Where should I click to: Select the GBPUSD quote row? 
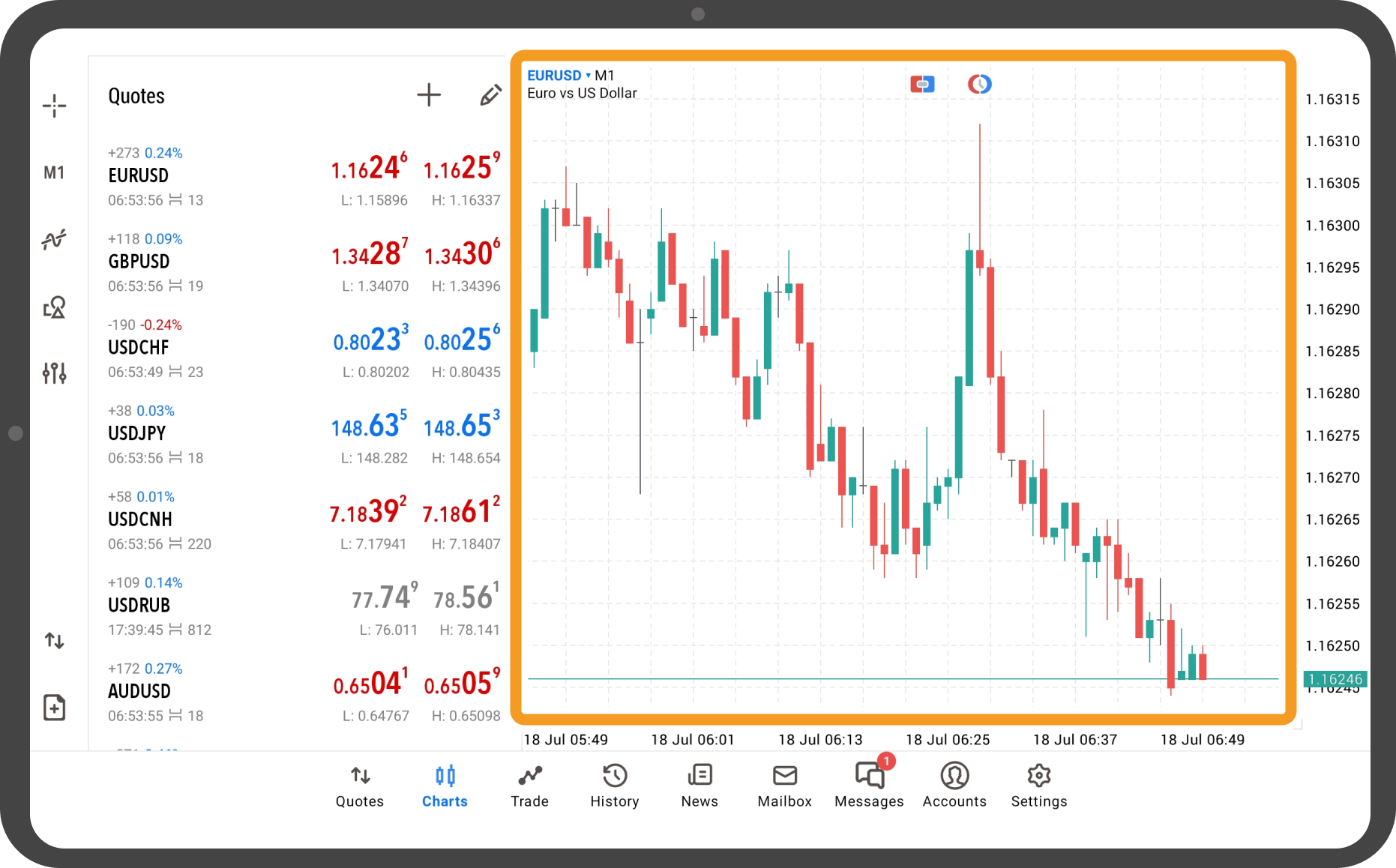300,262
